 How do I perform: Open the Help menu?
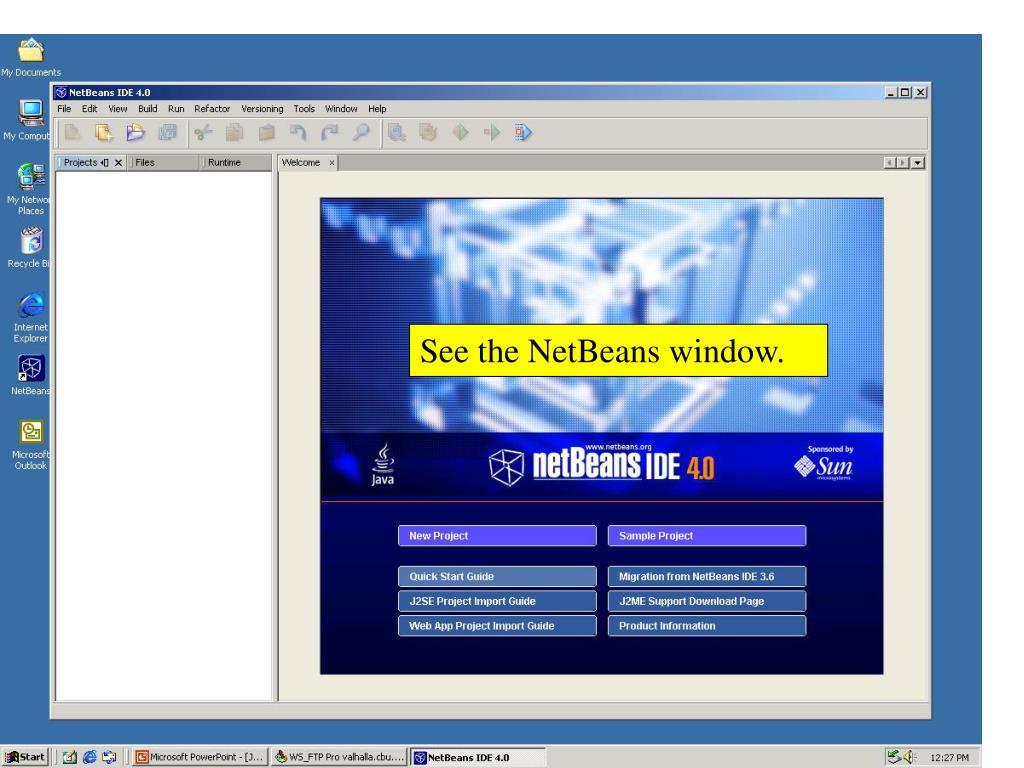click(x=377, y=109)
